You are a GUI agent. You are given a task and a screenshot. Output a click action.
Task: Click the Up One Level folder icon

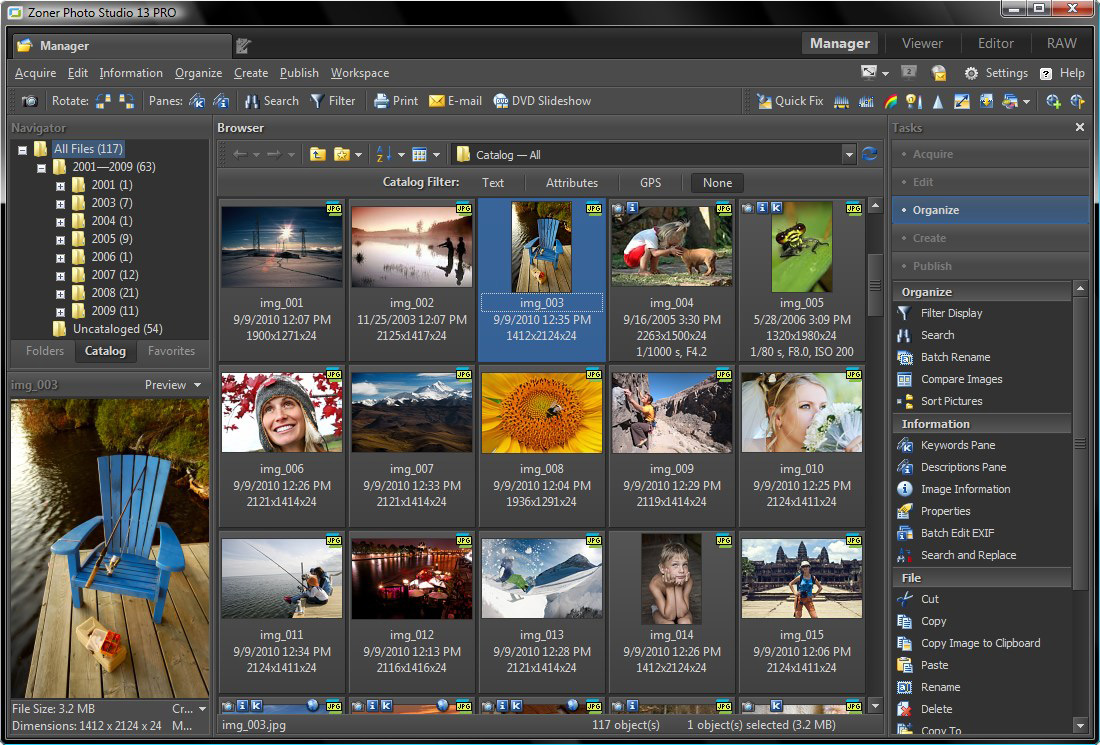318,154
